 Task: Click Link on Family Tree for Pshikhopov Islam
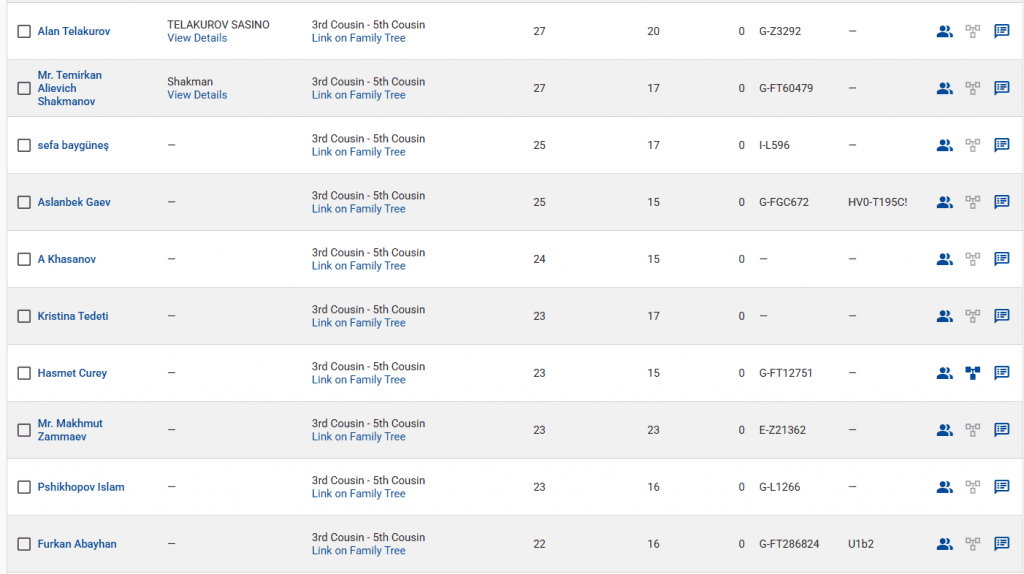pos(358,494)
